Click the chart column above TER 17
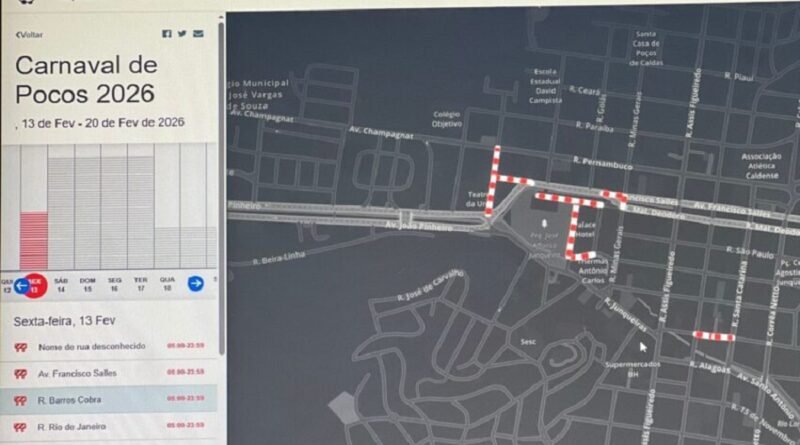This screenshot has height=445, width=800. click(x=141, y=212)
